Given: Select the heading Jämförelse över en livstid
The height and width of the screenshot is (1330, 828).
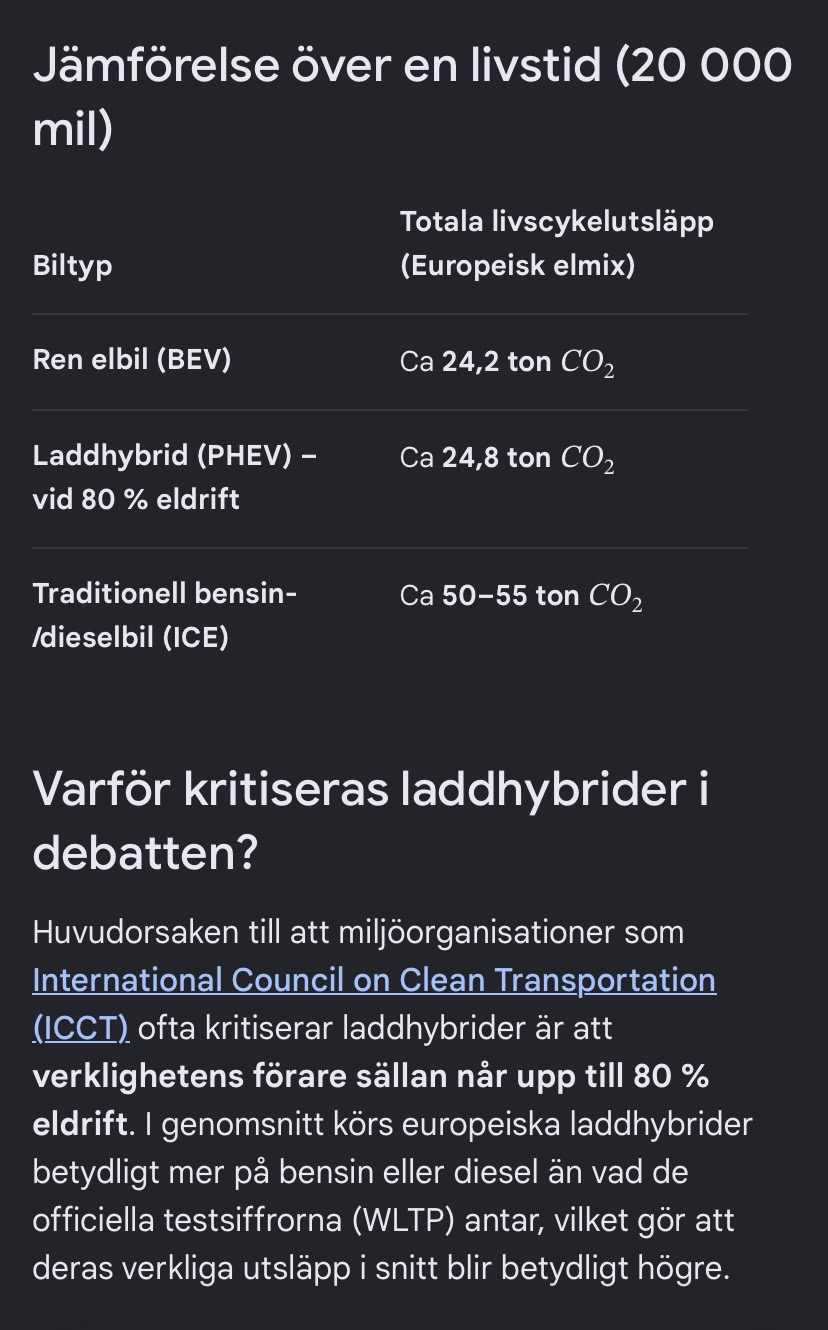Looking at the screenshot, I should (412, 98).
